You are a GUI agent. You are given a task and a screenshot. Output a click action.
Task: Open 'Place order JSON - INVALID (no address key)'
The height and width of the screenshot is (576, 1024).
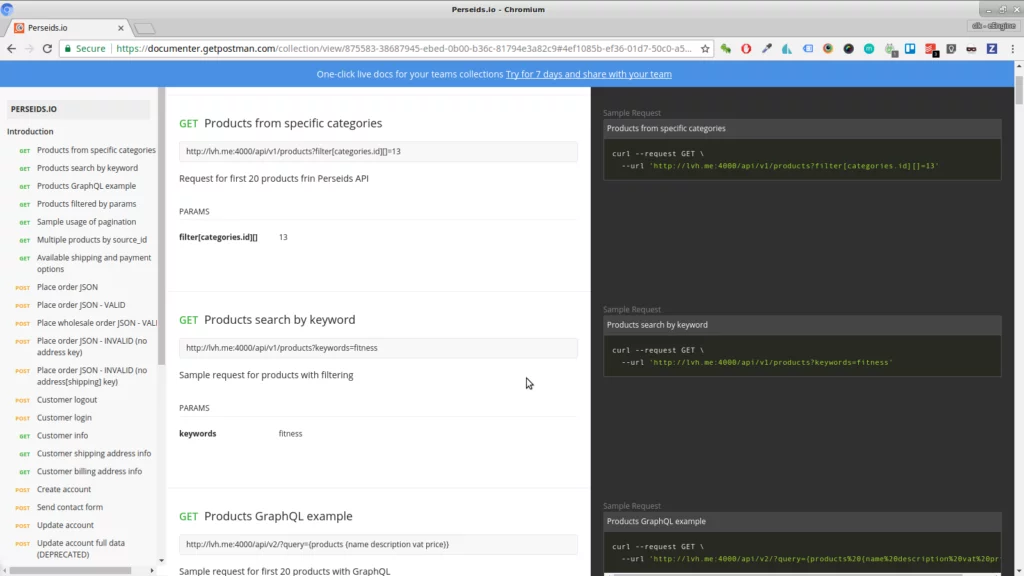point(91,346)
